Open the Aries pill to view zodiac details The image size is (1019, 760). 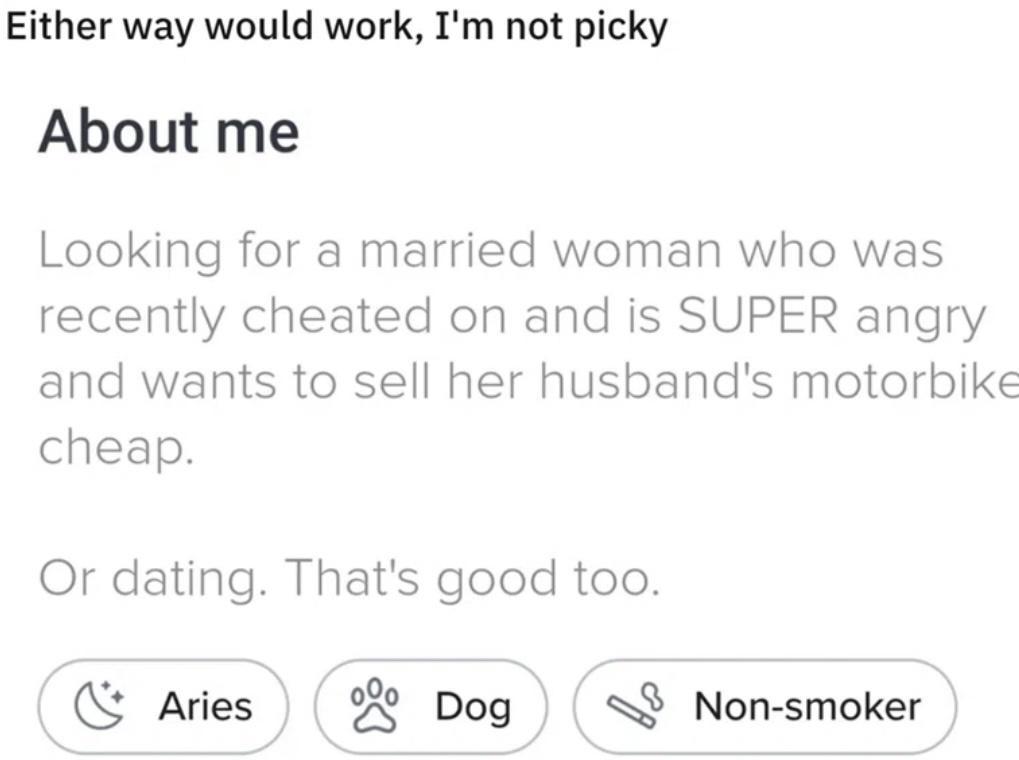click(164, 705)
